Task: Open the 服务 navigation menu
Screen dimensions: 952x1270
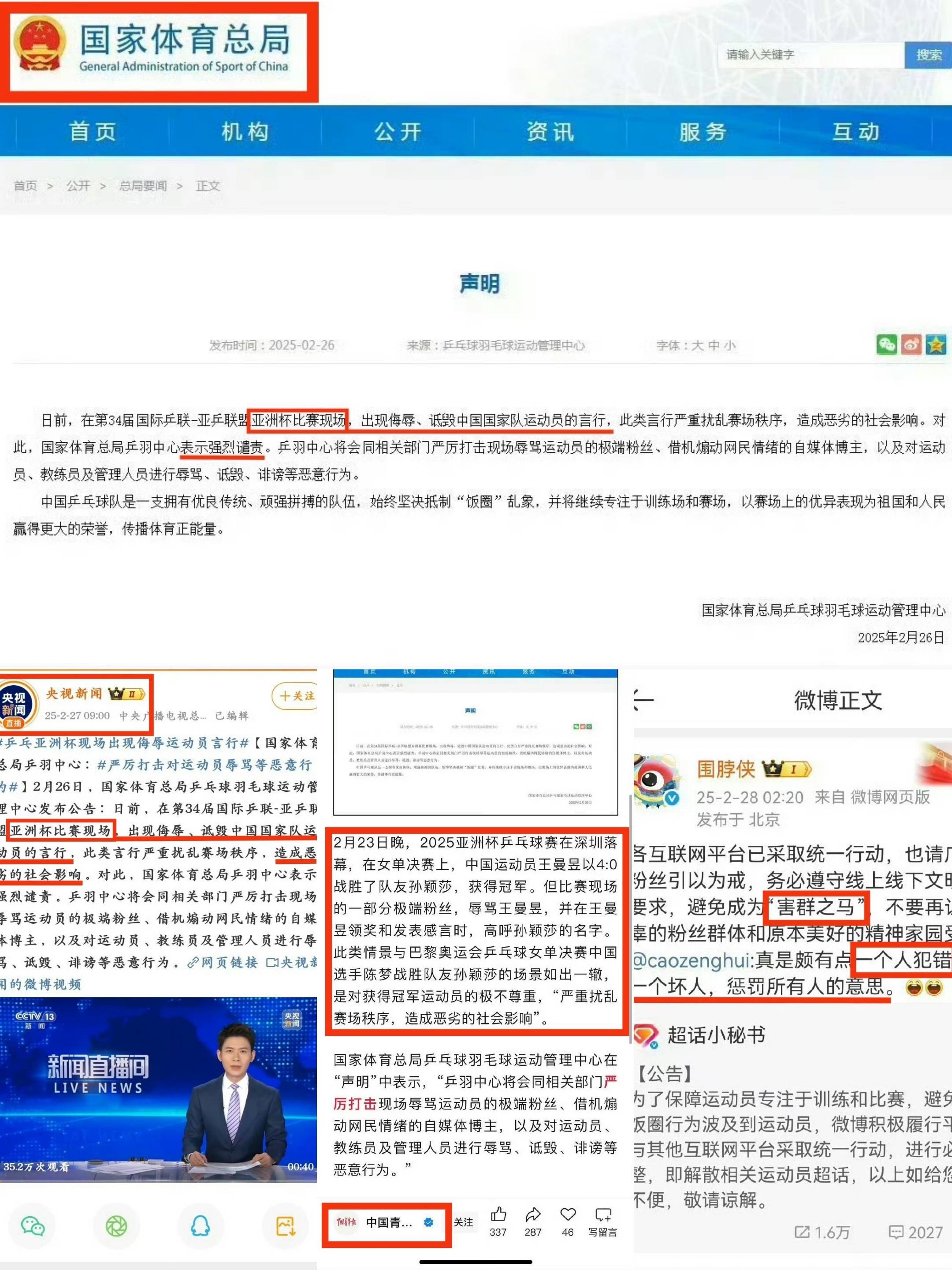Action: pos(703,131)
